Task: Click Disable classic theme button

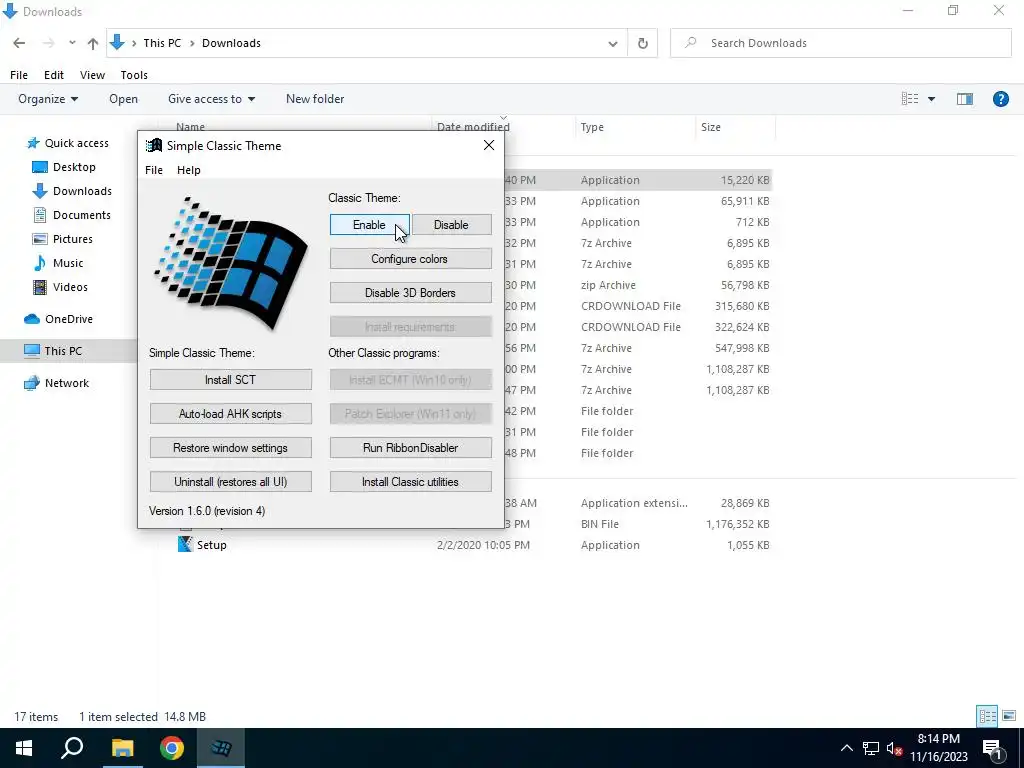Action: pos(451,225)
